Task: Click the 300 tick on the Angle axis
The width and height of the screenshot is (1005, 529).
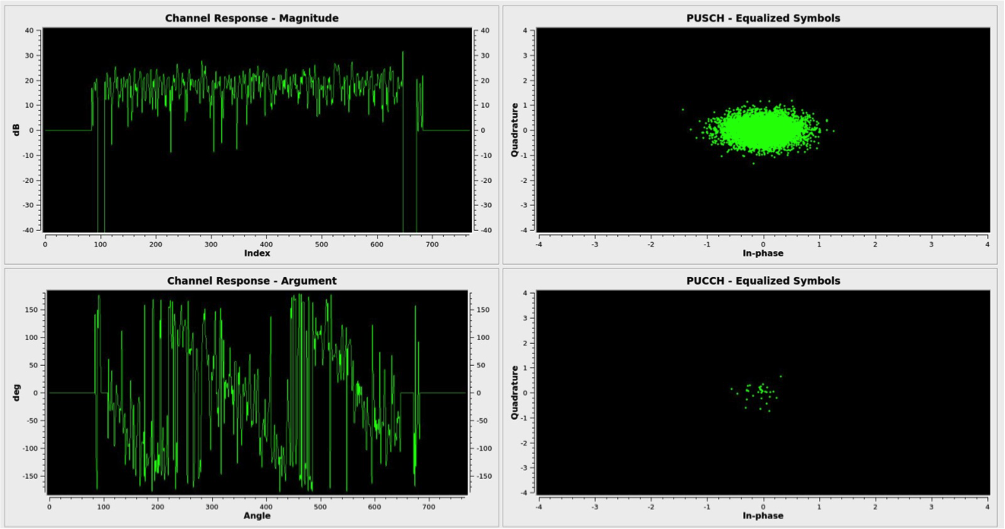Action: click(x=212, y=507)
